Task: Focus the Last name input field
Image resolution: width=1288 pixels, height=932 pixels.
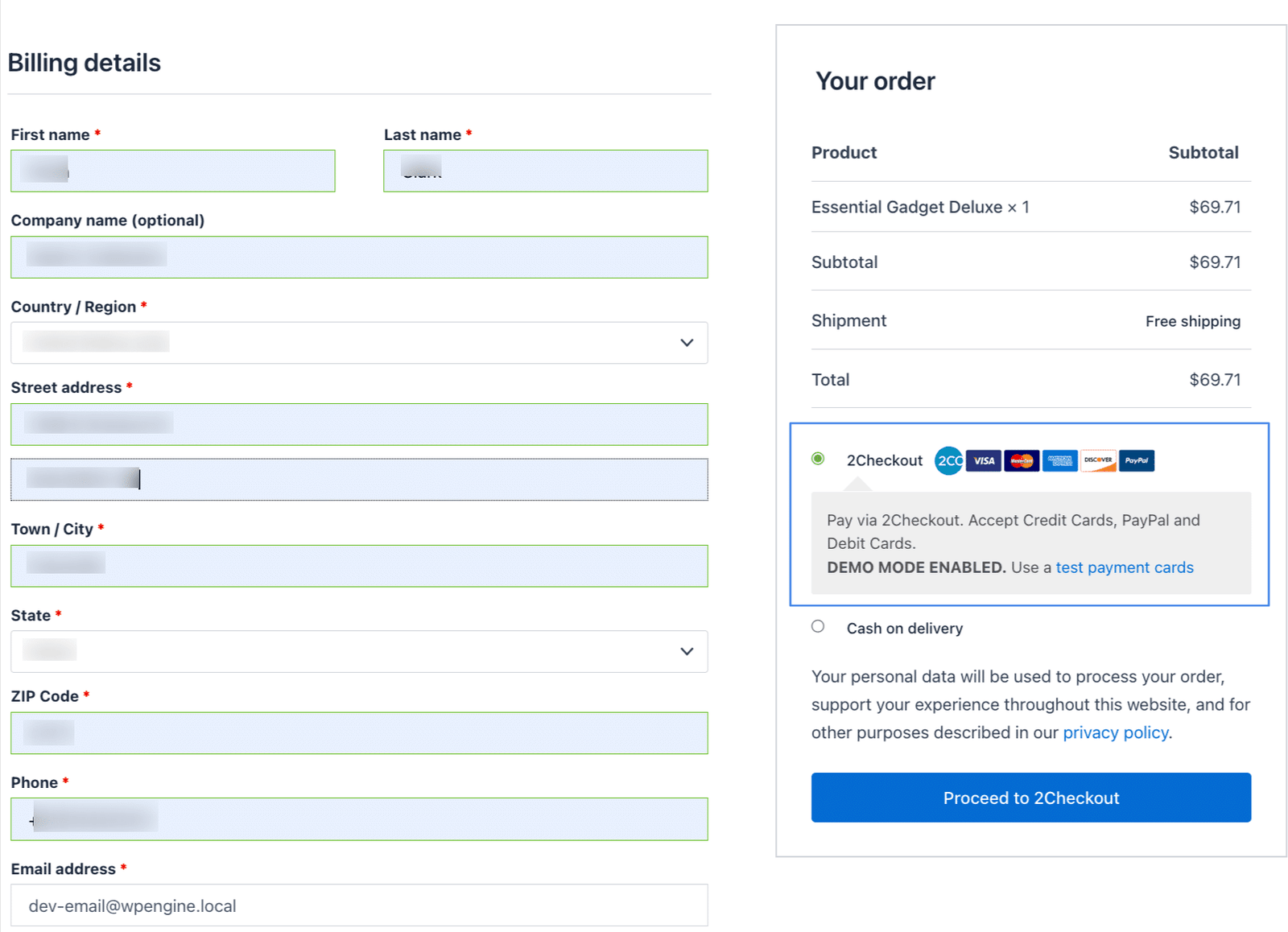Action: click(546, 171)
